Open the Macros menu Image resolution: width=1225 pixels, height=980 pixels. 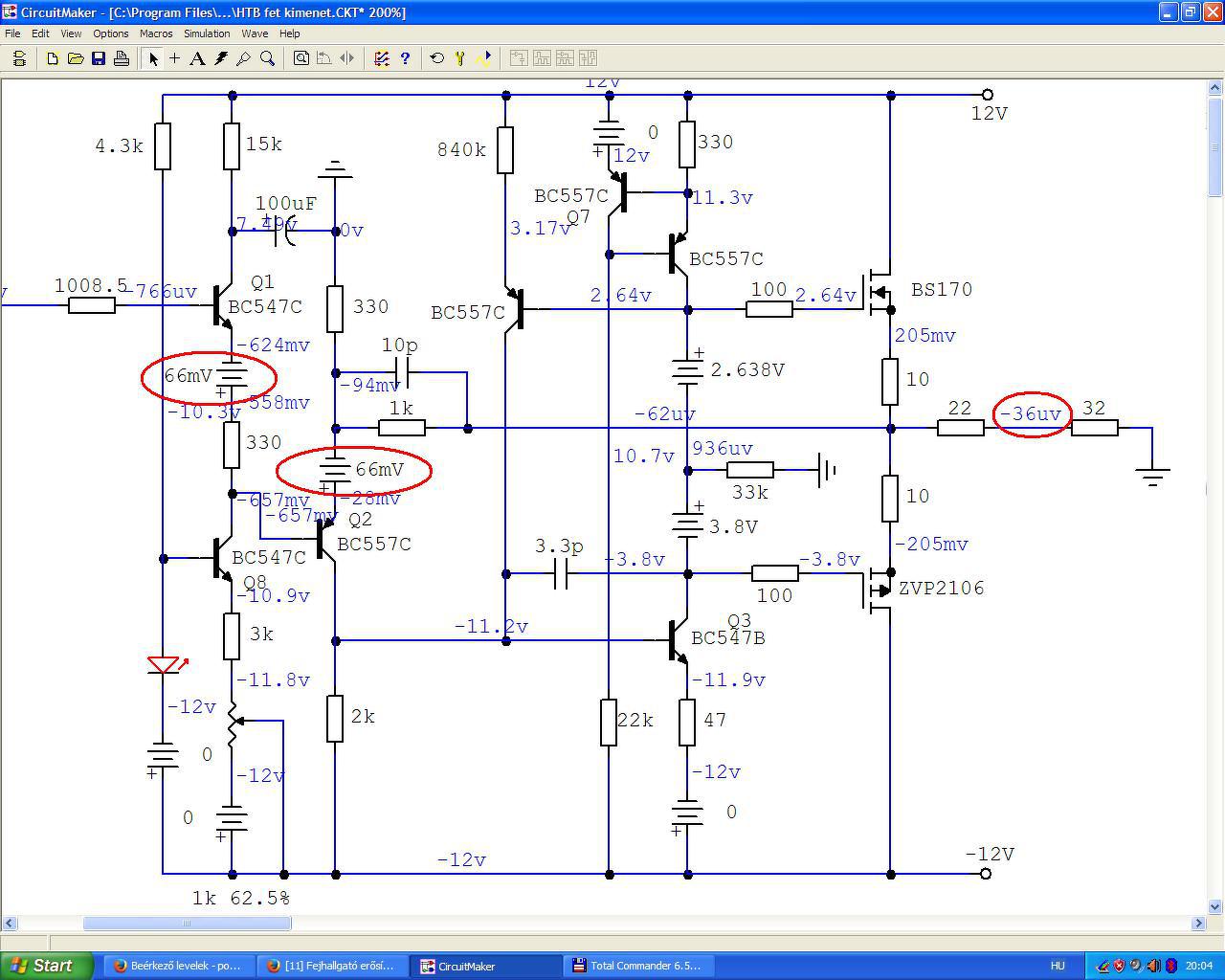(156, 33)
